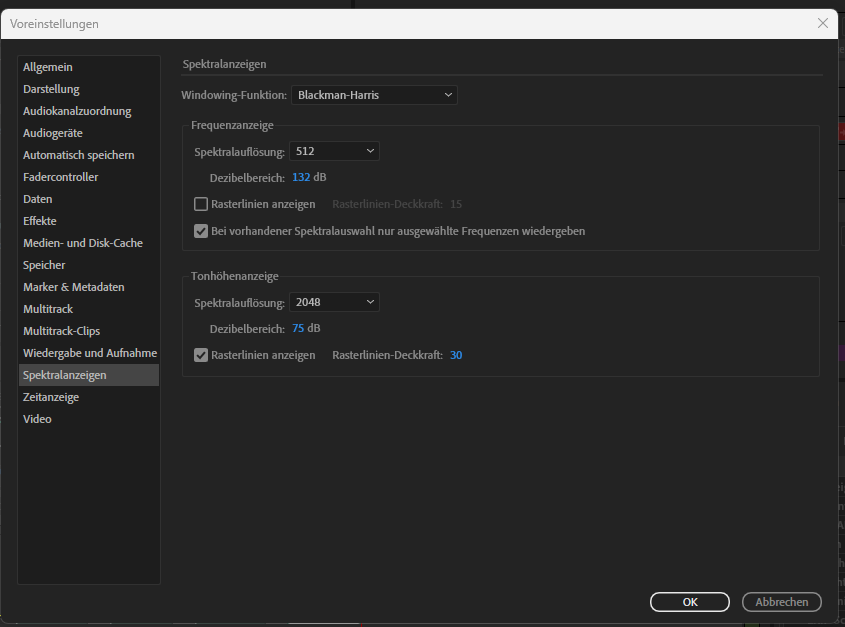Open the Spektralauflösung dropdown under Tonhöhenanzeige
Screen dimensions: 845x627
[x=334, y=301]
